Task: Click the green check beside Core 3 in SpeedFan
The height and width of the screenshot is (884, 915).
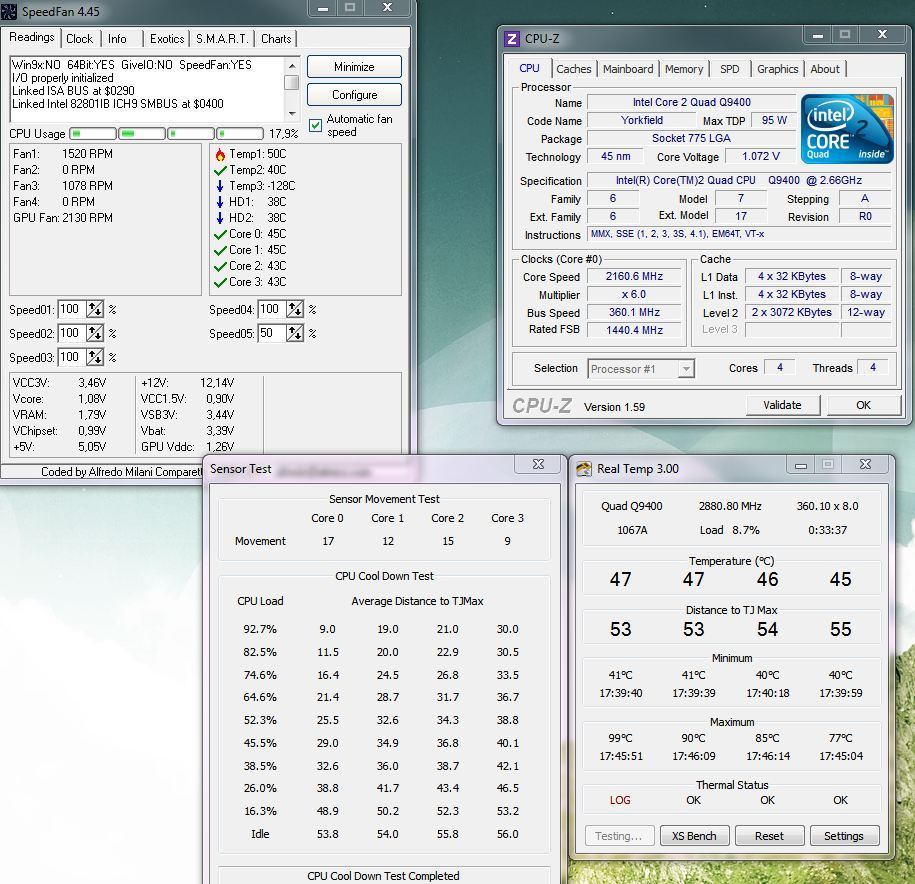Action: (220, 282)
